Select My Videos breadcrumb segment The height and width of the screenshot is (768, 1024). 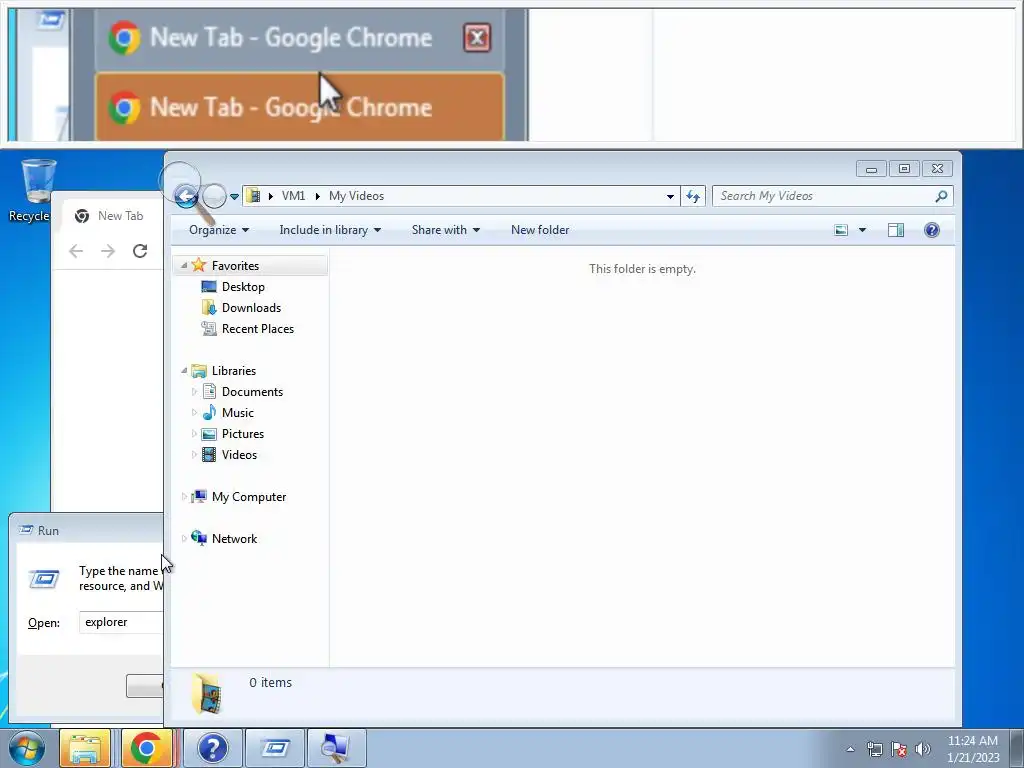(356, 196)
